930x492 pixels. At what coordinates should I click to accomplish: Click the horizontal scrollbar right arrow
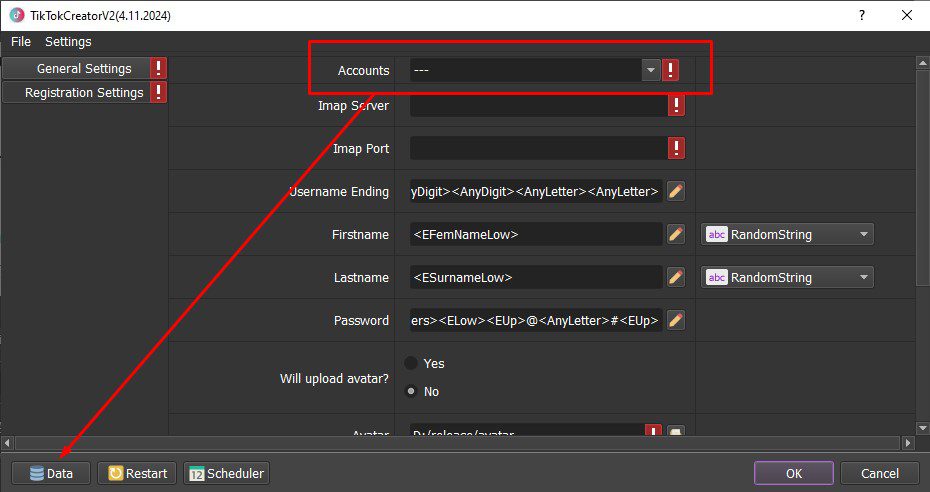(x=908, y=443)
